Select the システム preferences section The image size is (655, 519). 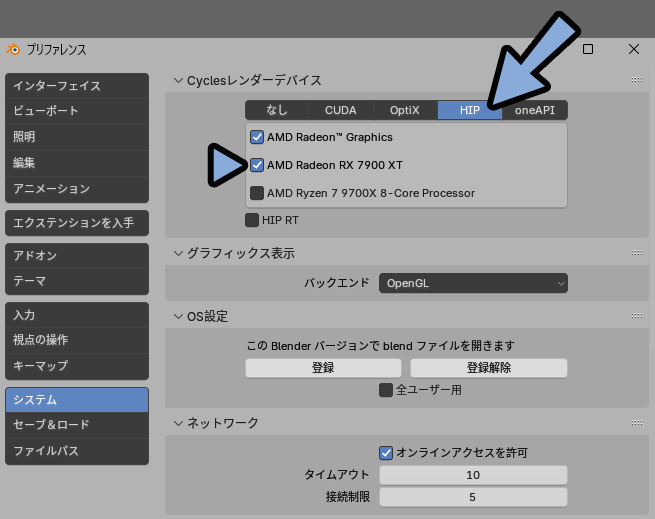click(x=77, y=400)
